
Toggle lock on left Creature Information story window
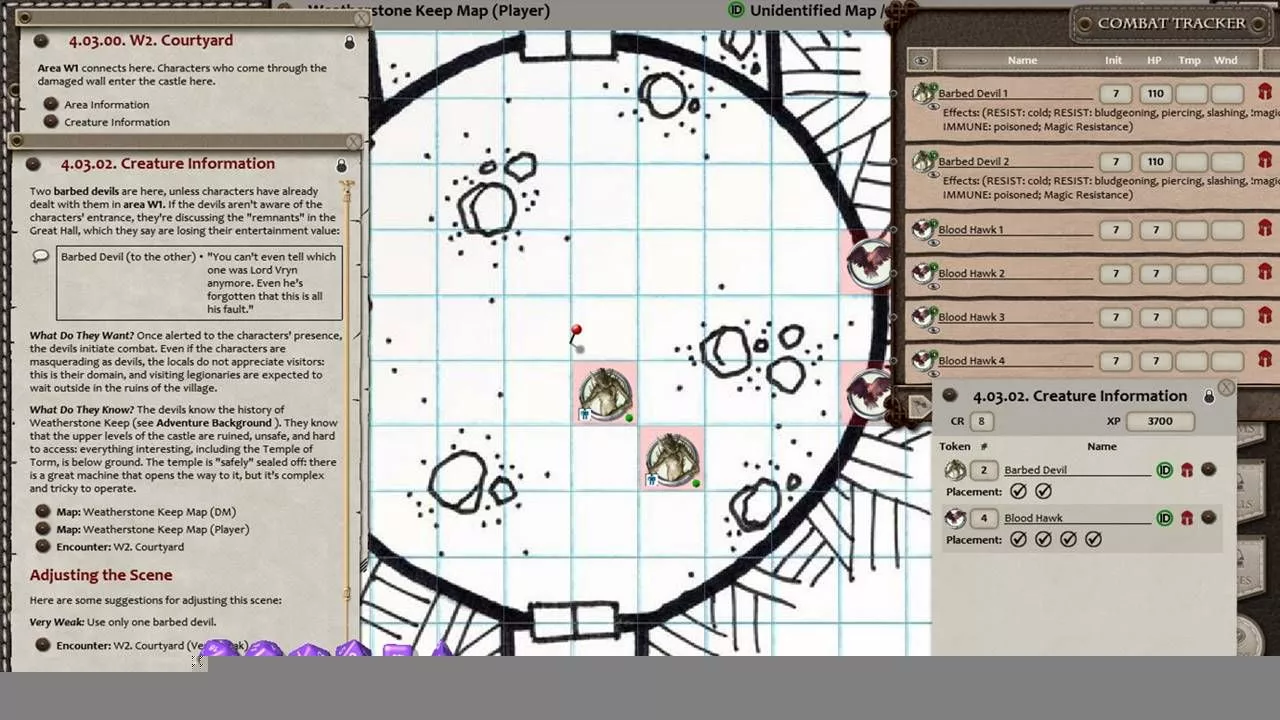coord(341,165)
